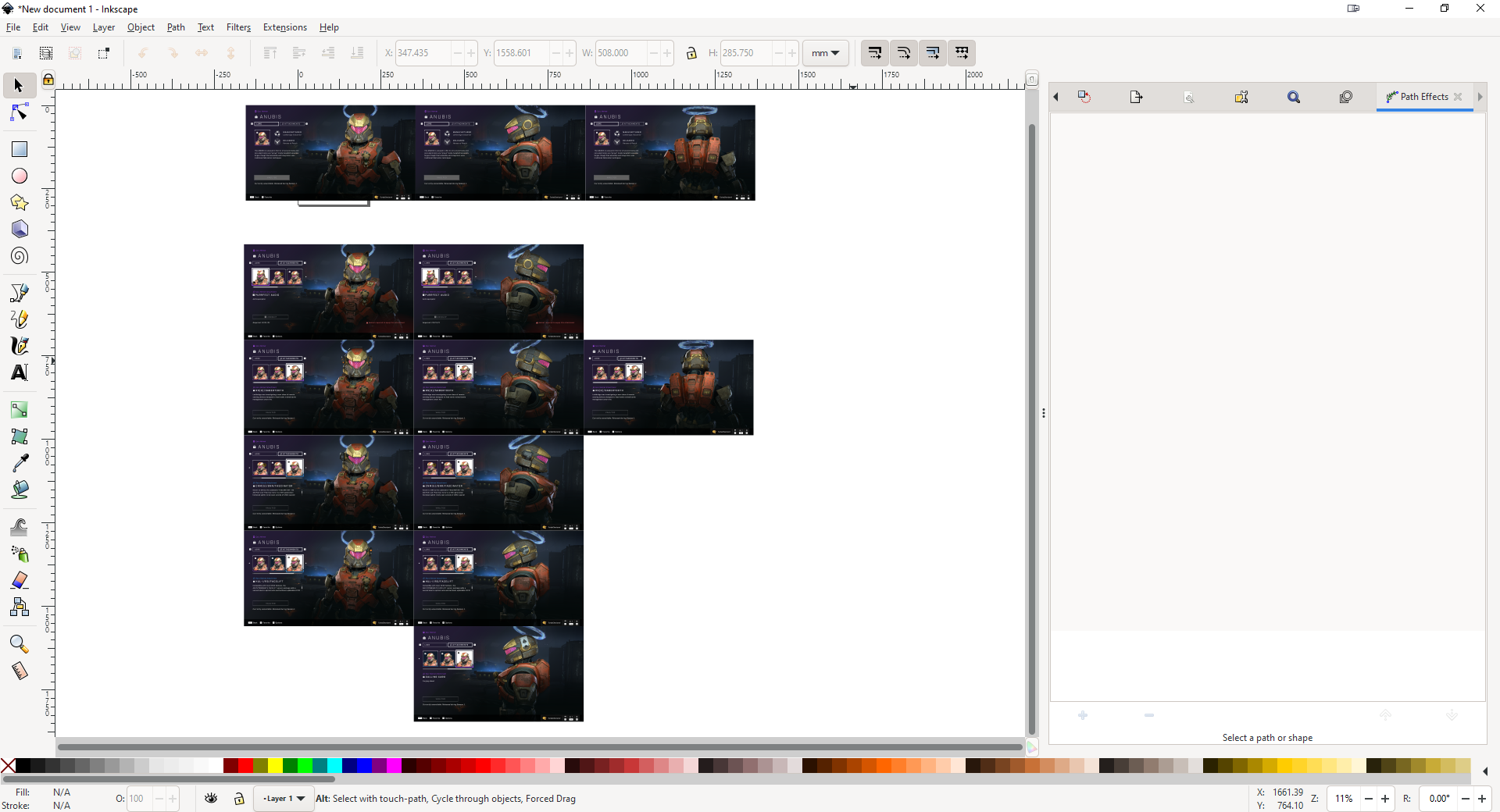Image resolution: width=1500 pixels, height=812 pixels.
Task: Toggle current layer visibility eye
Action: click(x=211, y=798)
